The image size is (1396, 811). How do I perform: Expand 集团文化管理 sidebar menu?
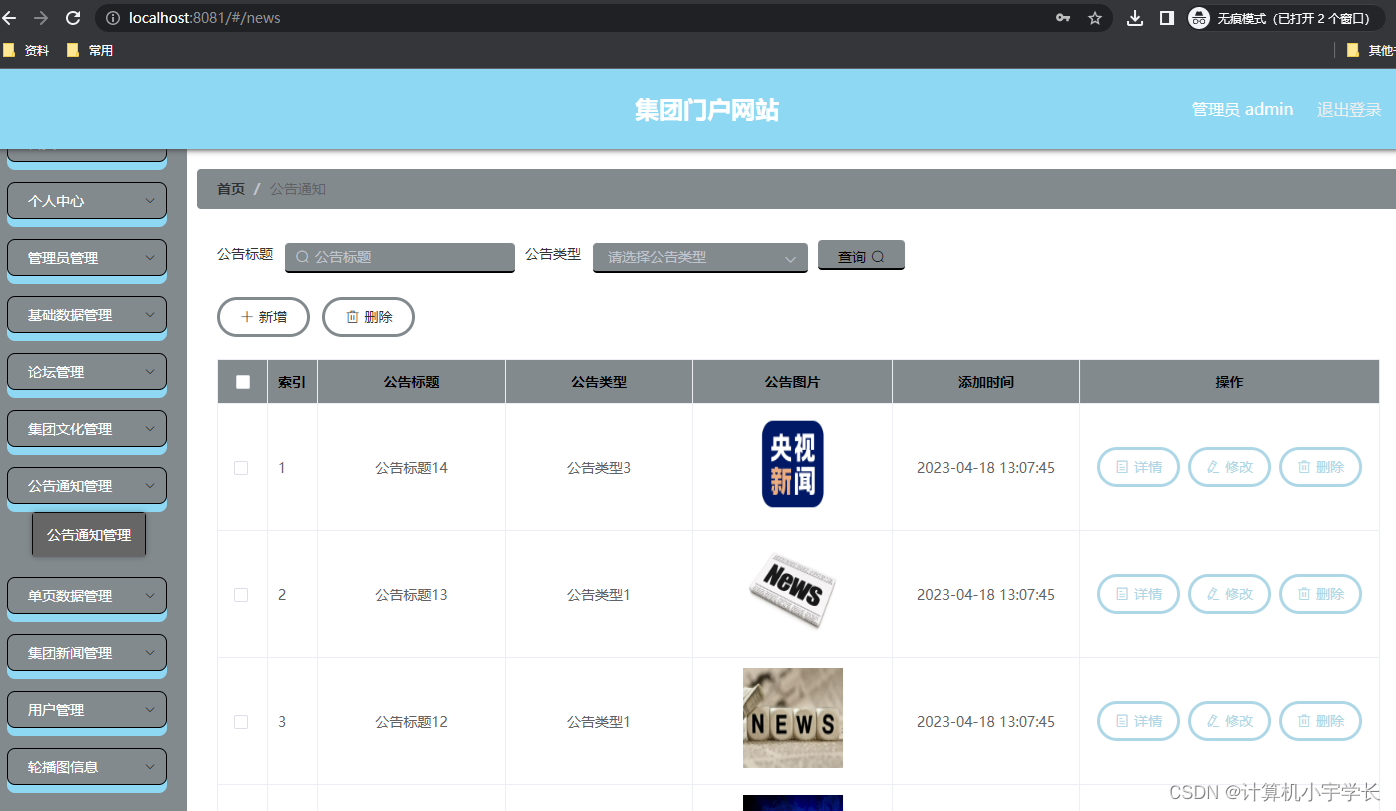(x=87, y=429)
